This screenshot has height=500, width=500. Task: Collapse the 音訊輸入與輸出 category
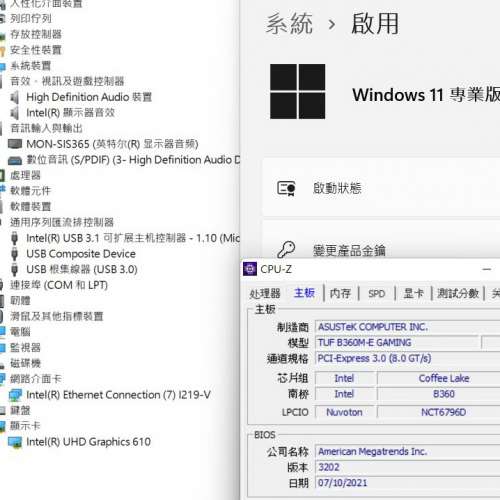click(46, 128)
